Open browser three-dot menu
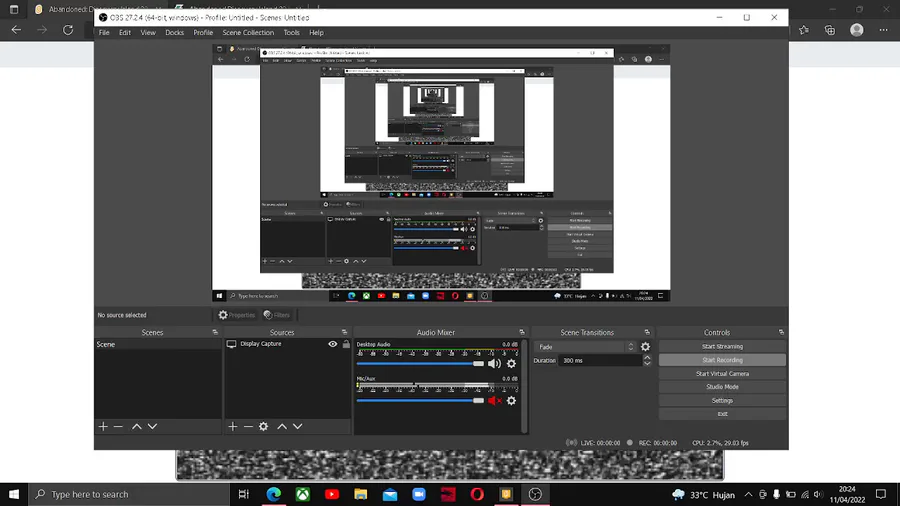This screenshot has width=900, height=506. [x=883, y=30]
